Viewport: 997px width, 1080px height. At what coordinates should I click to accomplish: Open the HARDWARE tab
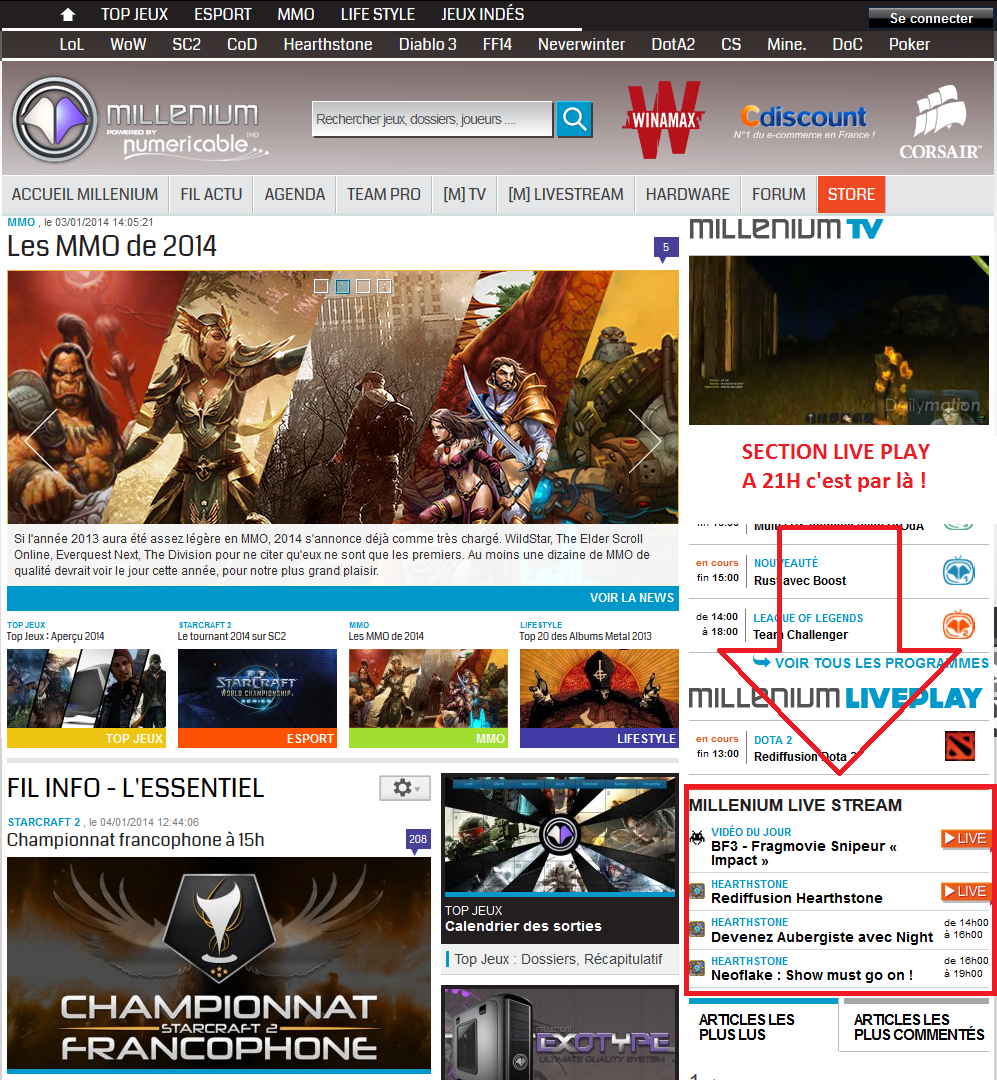click(x=688, y=194)
